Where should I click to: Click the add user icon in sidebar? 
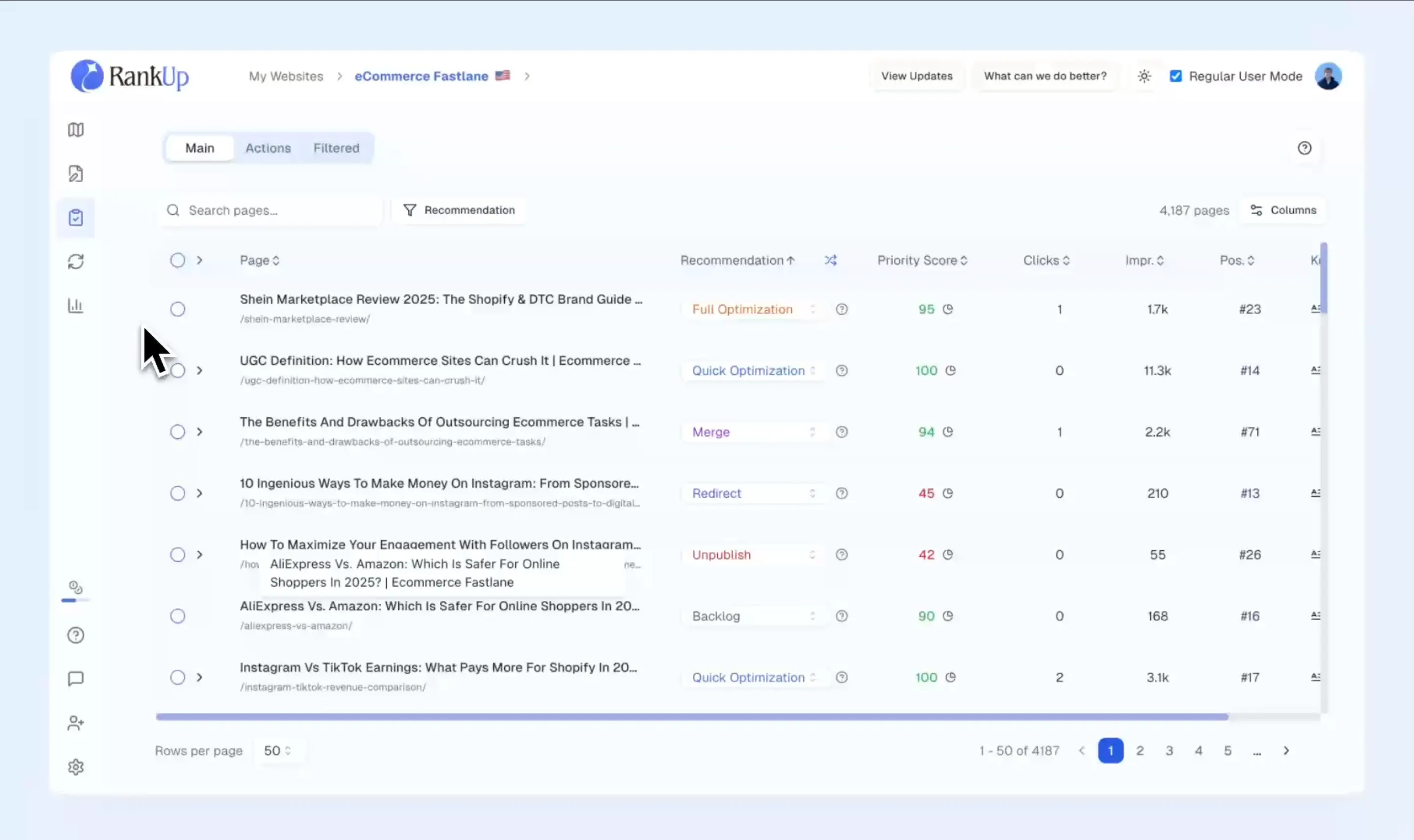[76, 723]
